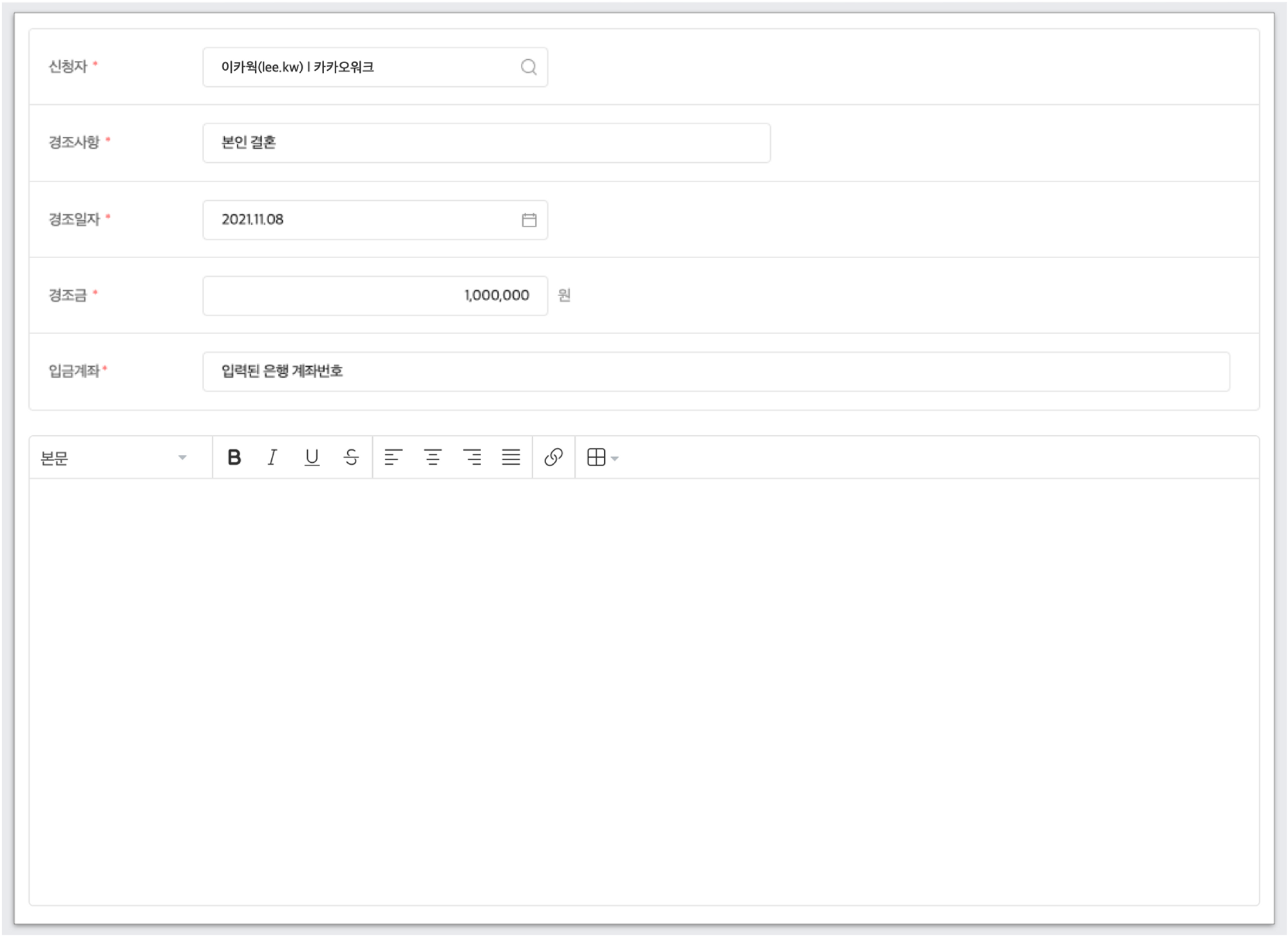This screenshot has width=1288, height=936.
Task: Toggle italic text formatting
Action: click(x=272, y=457)
